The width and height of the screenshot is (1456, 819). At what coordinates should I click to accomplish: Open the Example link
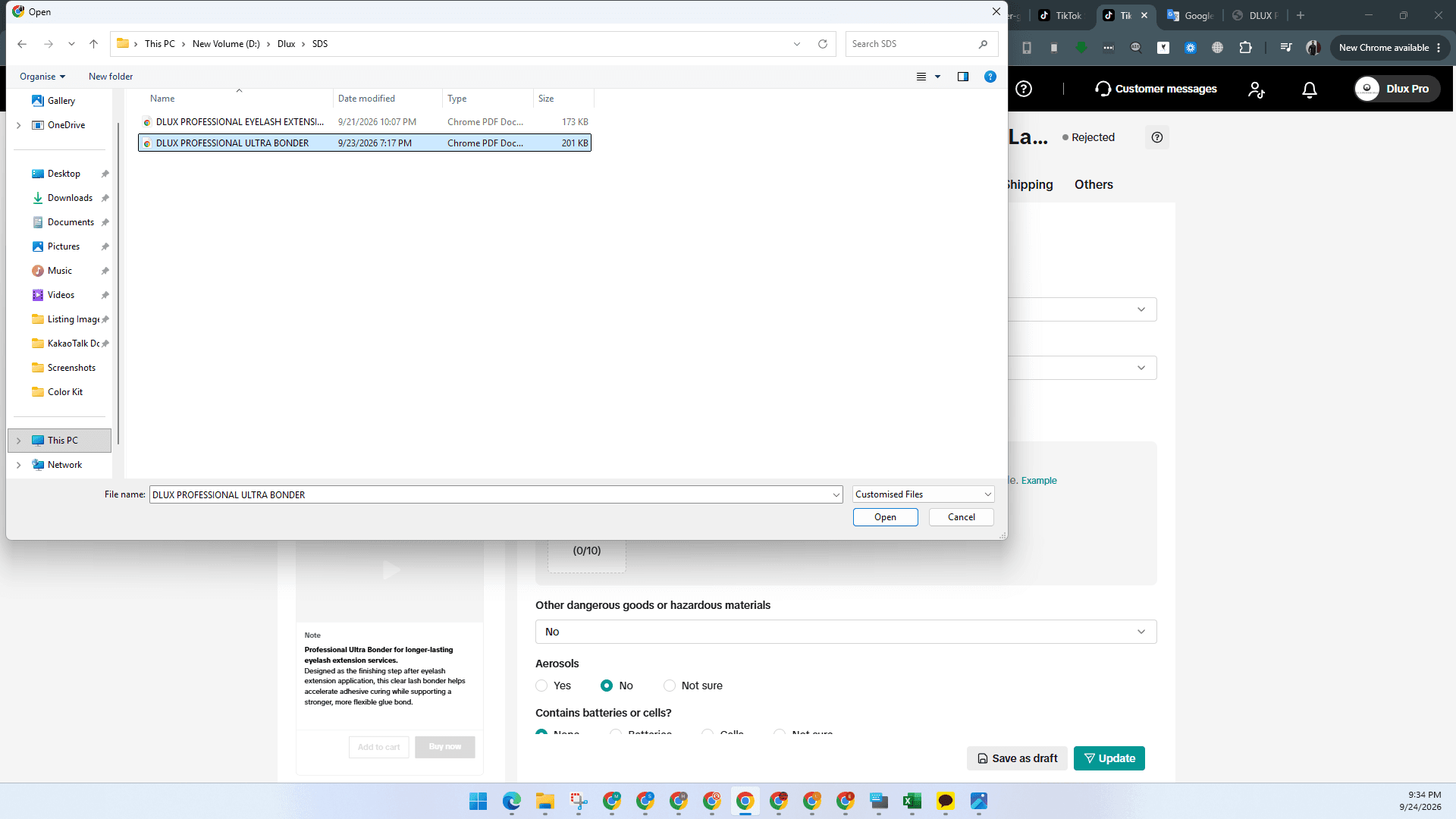pos(1039,481)
